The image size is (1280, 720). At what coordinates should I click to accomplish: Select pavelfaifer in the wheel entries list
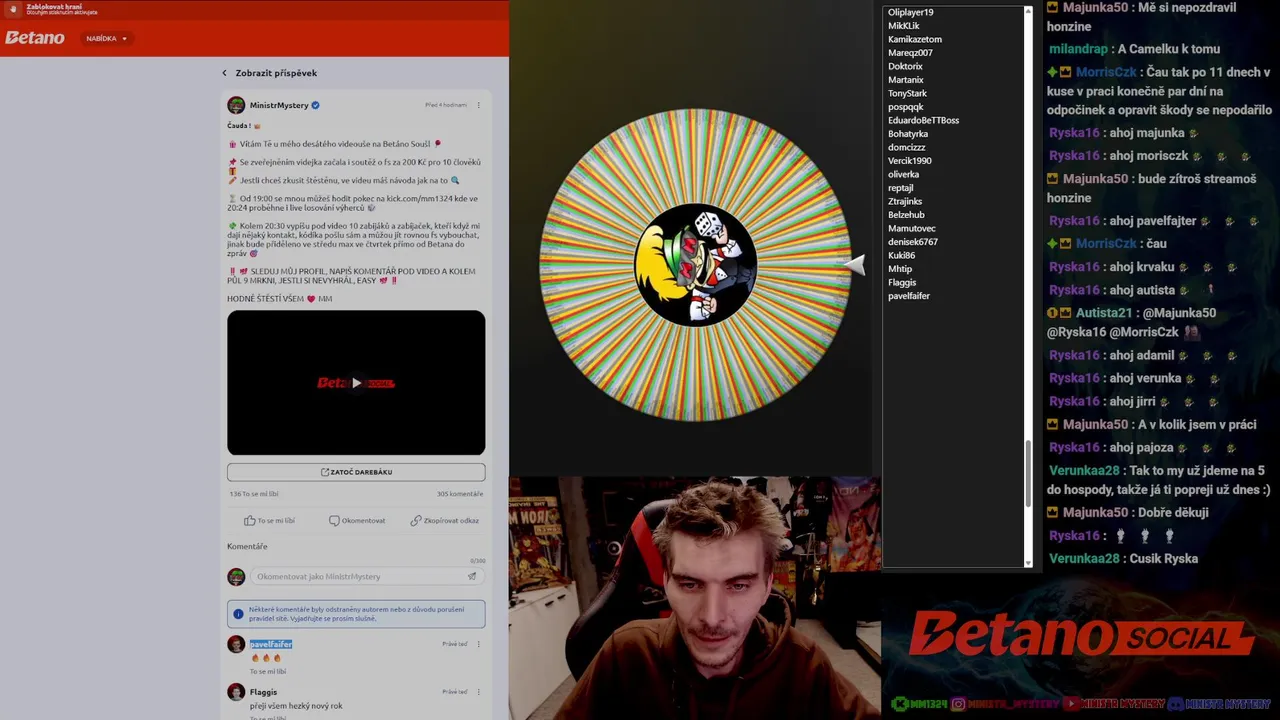tap(909, 296)
